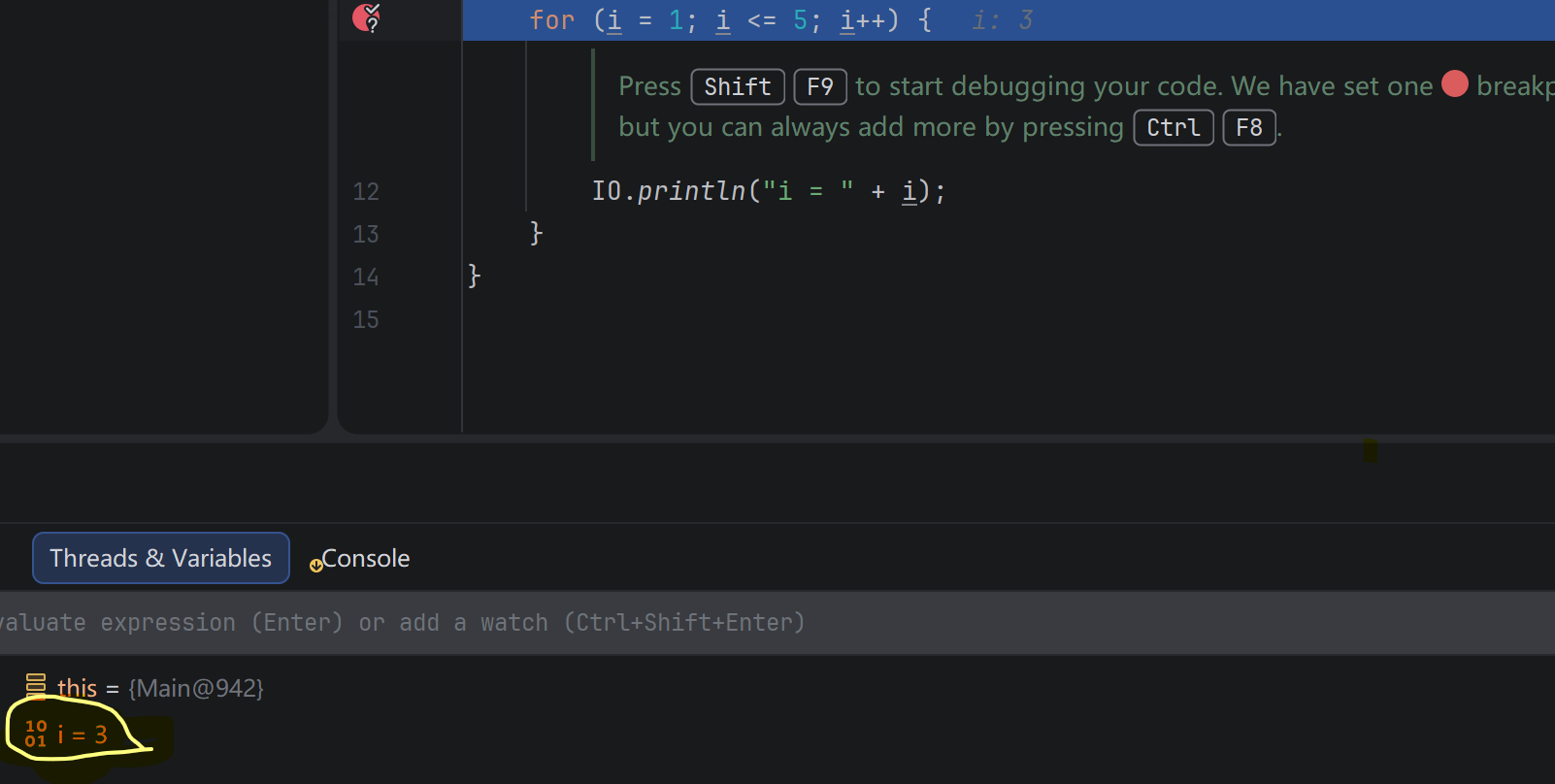Click the Shift key hint in the tip

pos(738,86)
